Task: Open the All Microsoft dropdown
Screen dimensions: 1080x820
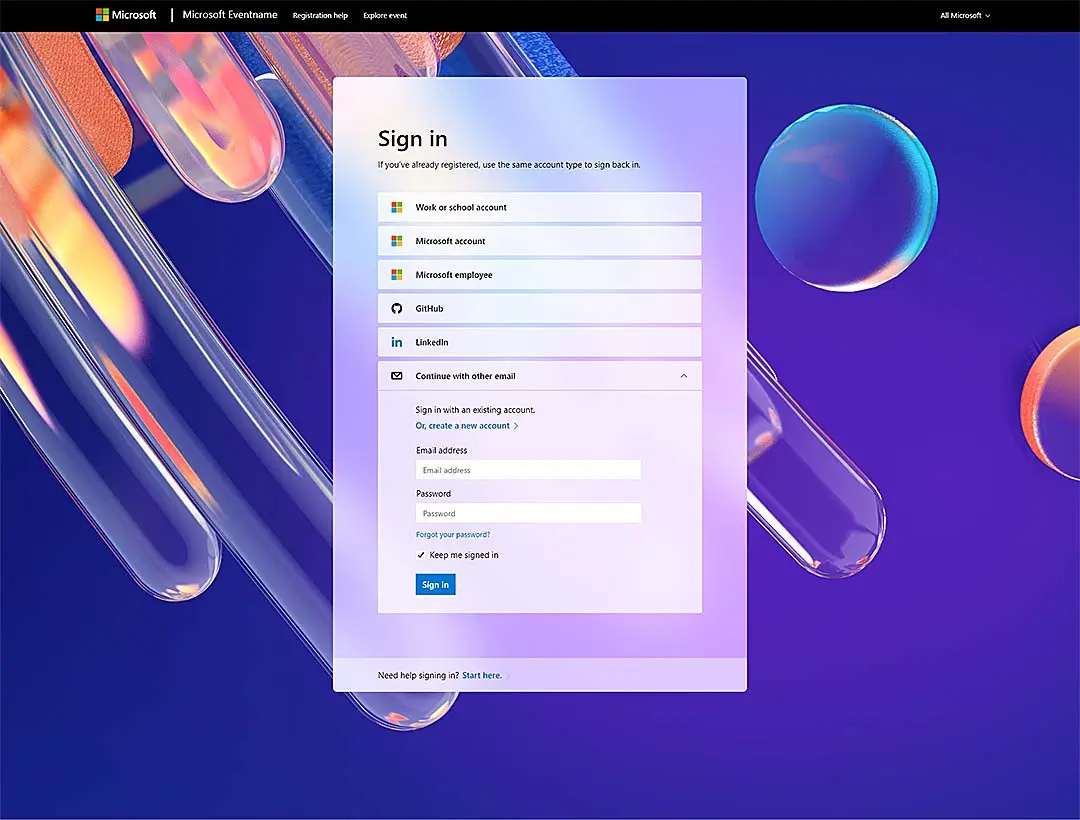Action: pos(964,15)
